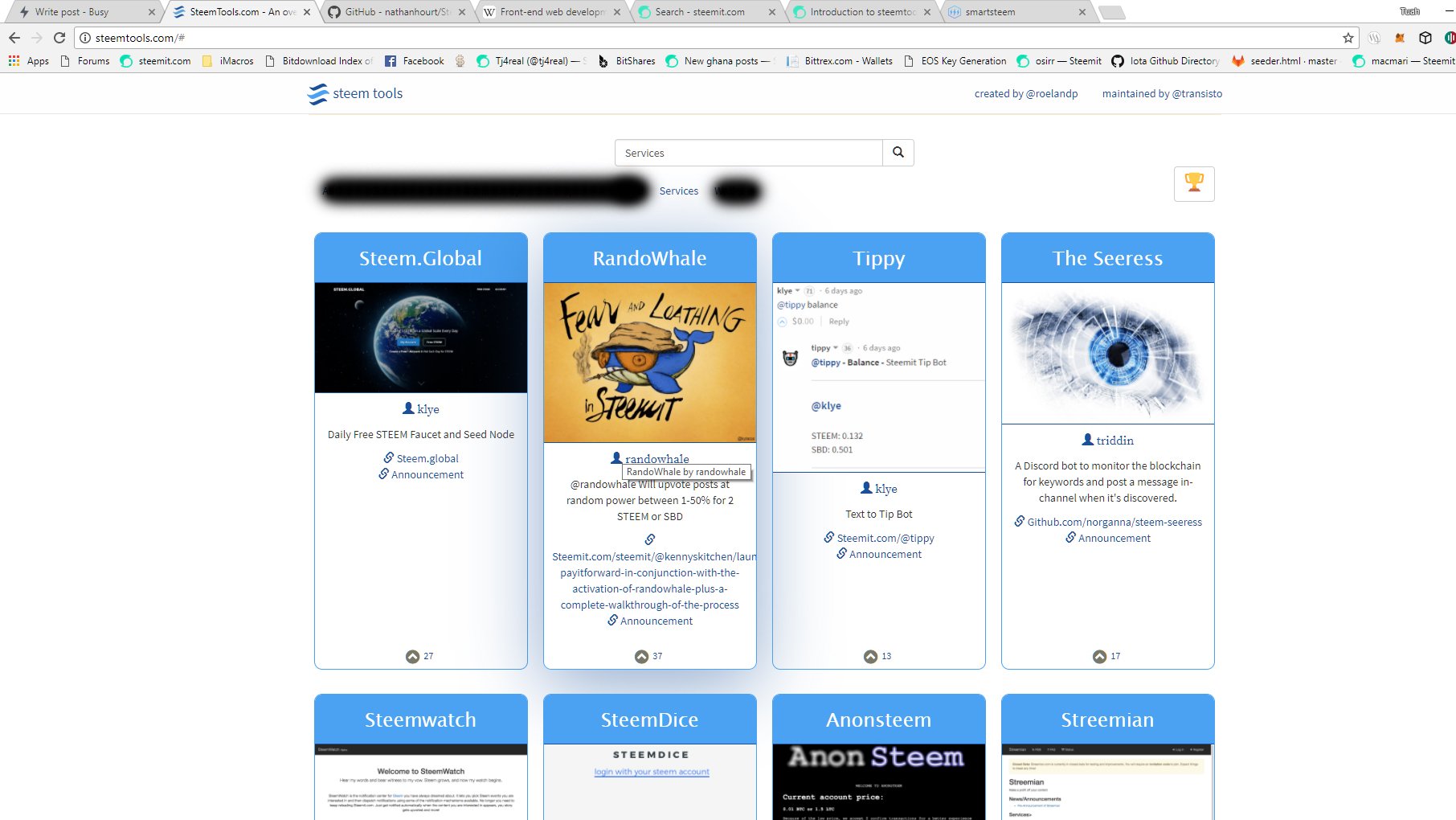
Task: Open the Forums bookmark
Action: tap(85, 61)
